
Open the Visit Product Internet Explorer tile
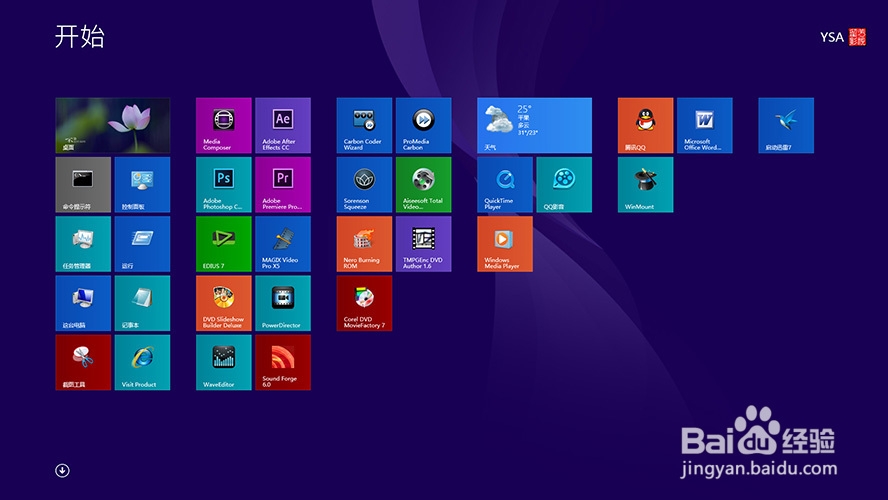142,362
